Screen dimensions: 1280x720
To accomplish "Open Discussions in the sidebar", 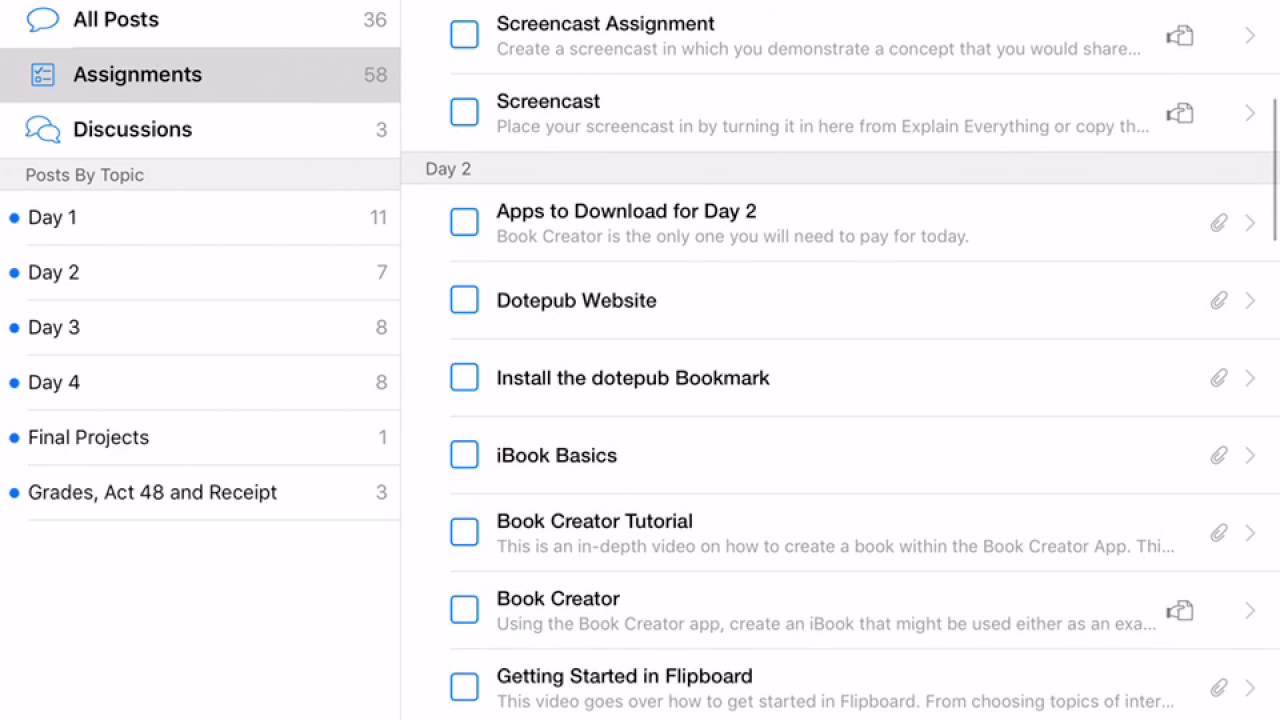I will [200, 129].
